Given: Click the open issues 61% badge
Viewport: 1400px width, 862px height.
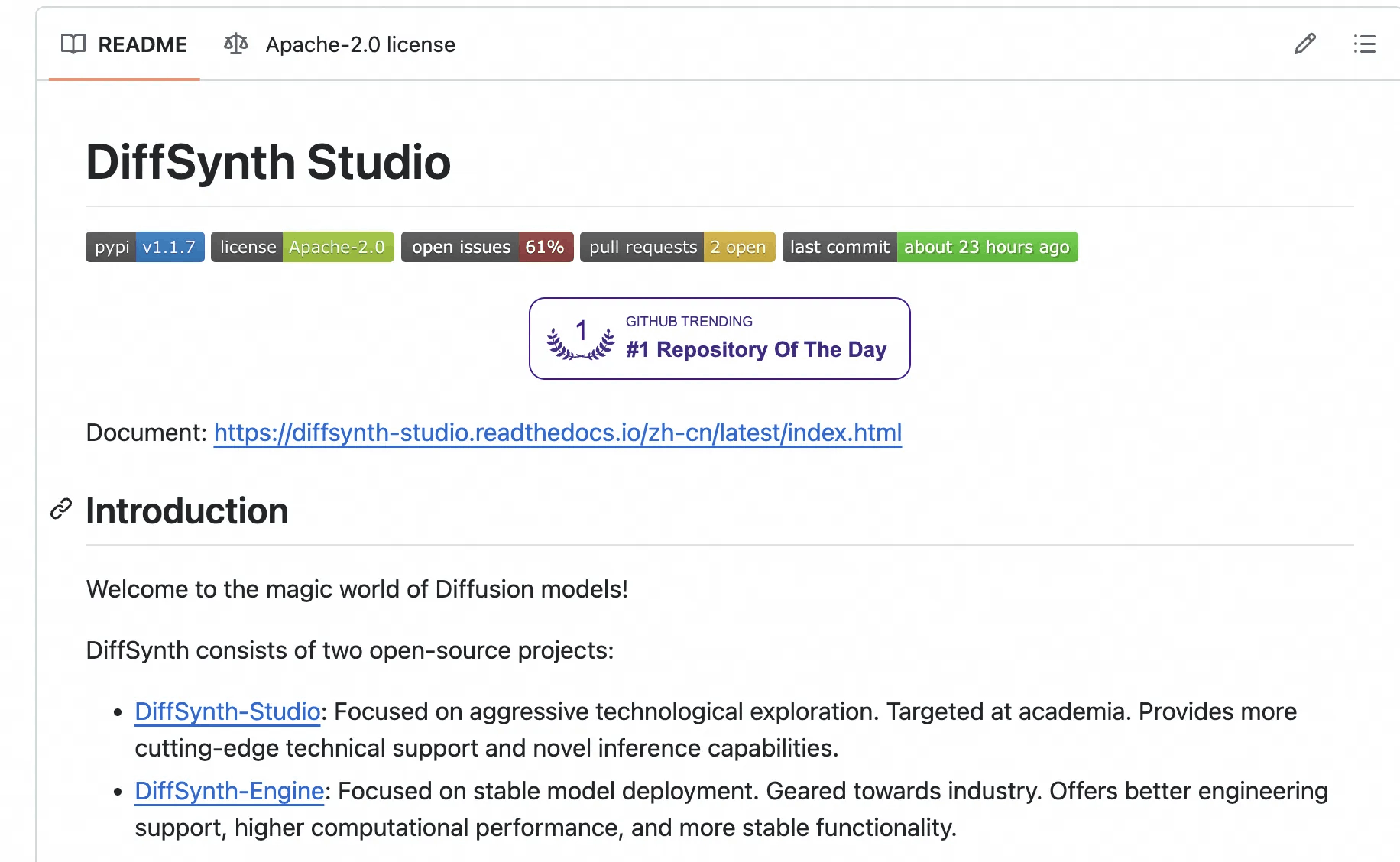Looking at the screenshot, I should (x=487, y=247).
